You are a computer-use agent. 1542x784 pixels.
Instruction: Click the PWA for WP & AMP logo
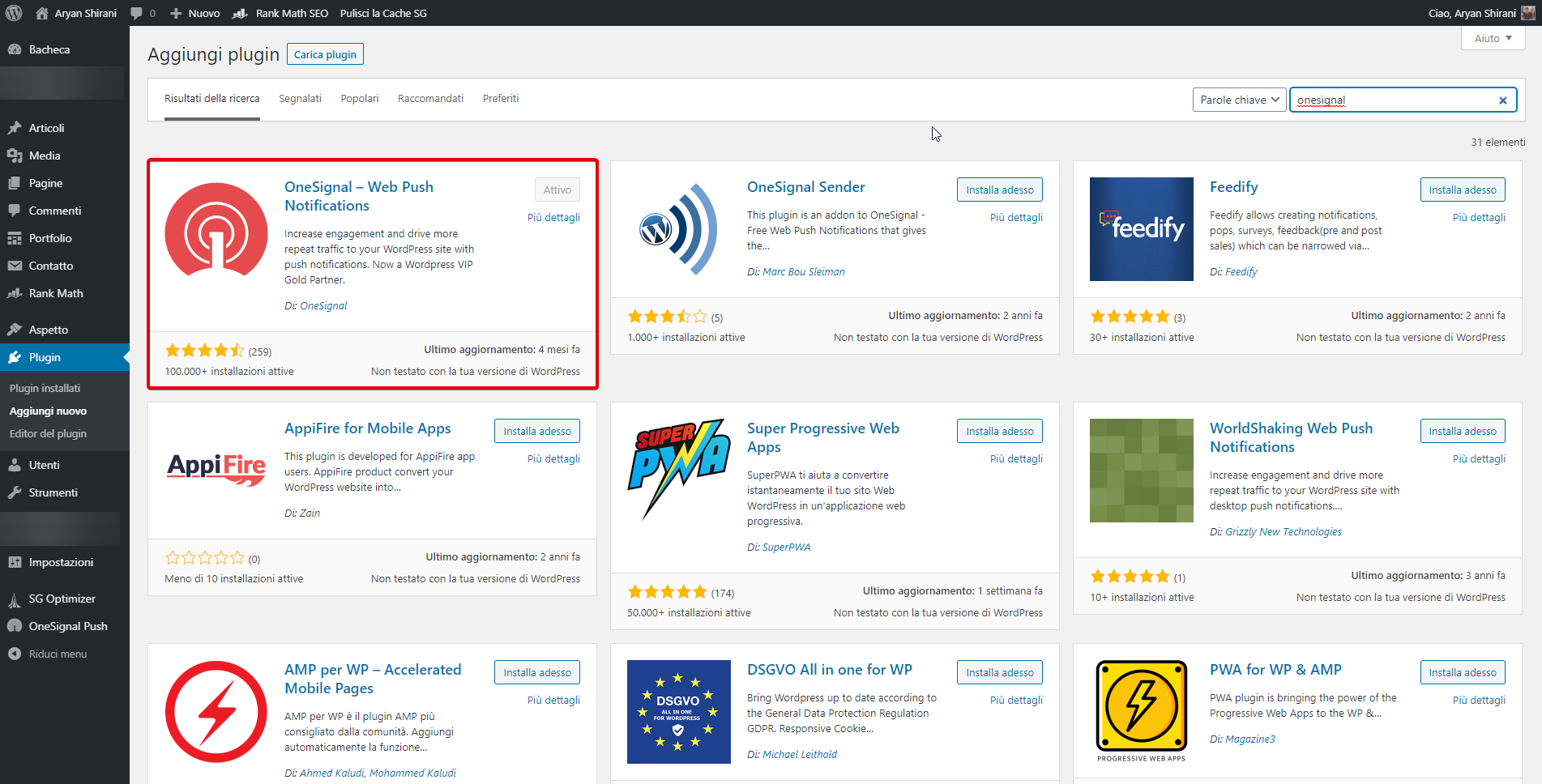click(x=1142, y=712)
